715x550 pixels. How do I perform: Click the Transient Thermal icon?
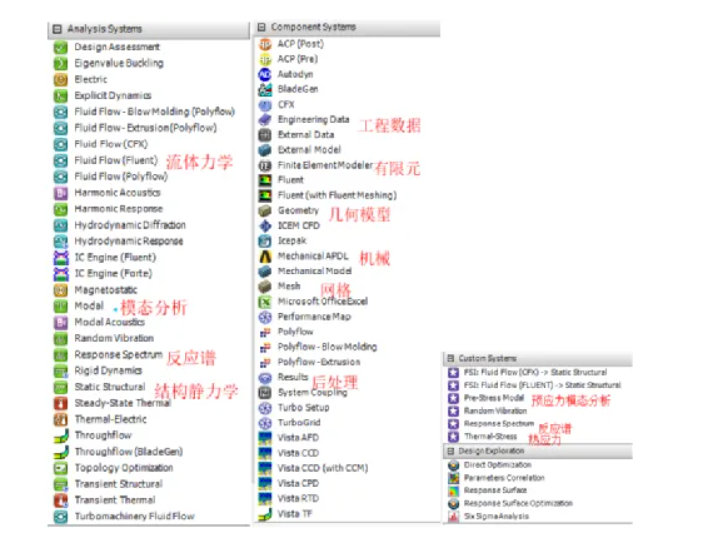pos(61,501)
